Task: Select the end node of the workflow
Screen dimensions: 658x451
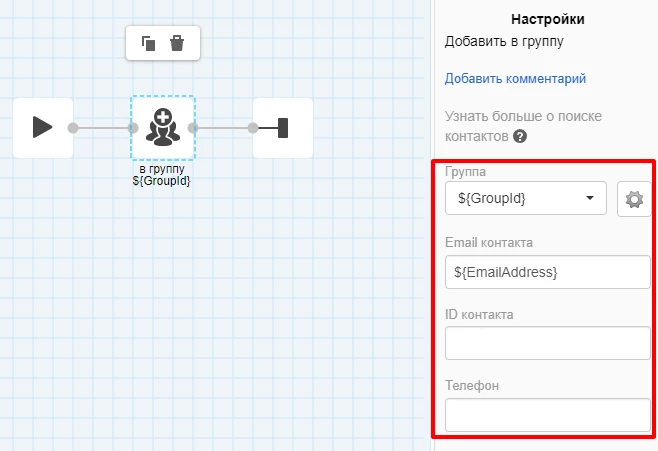Action: (x=282, y=127)
